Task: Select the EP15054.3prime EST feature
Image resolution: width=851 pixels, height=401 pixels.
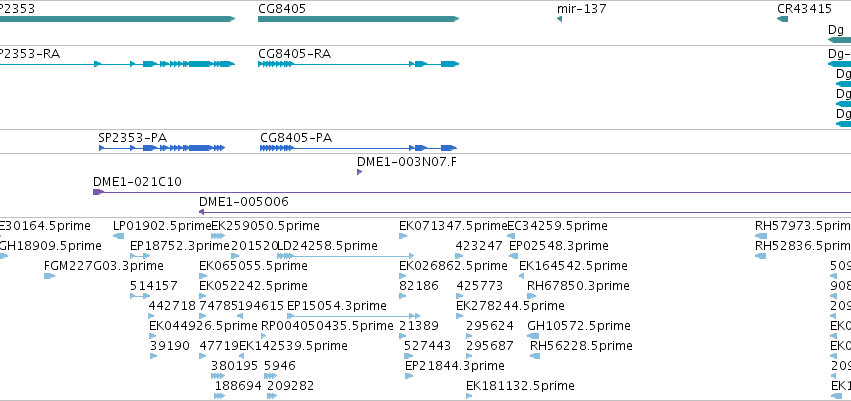Action: click(354, 316)
